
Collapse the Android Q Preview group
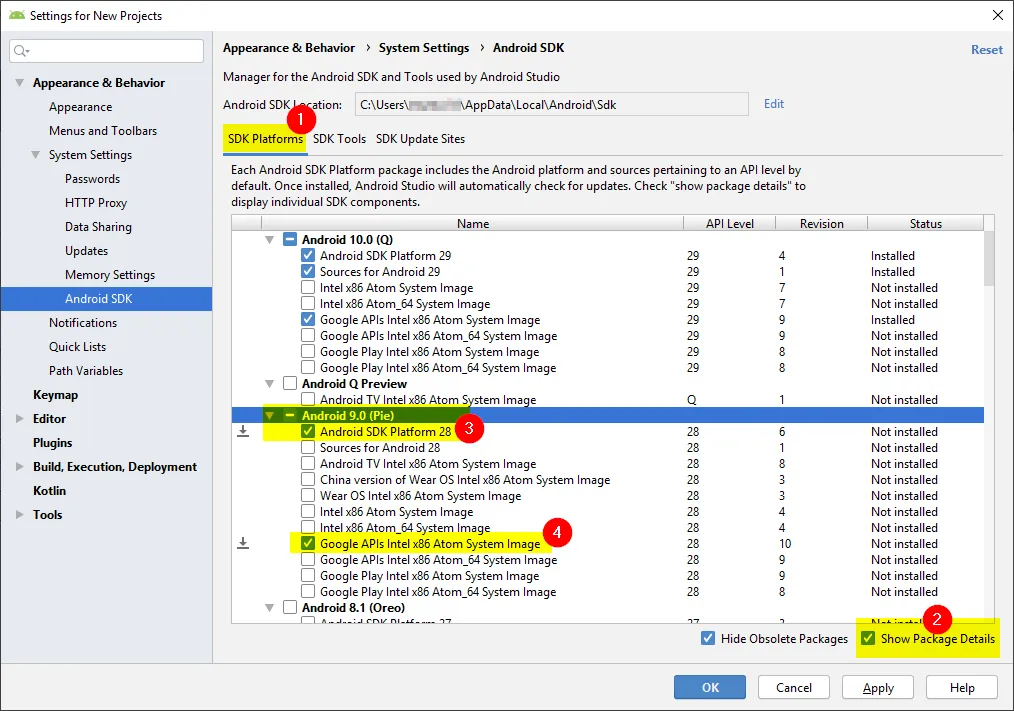tap(270, 384)
